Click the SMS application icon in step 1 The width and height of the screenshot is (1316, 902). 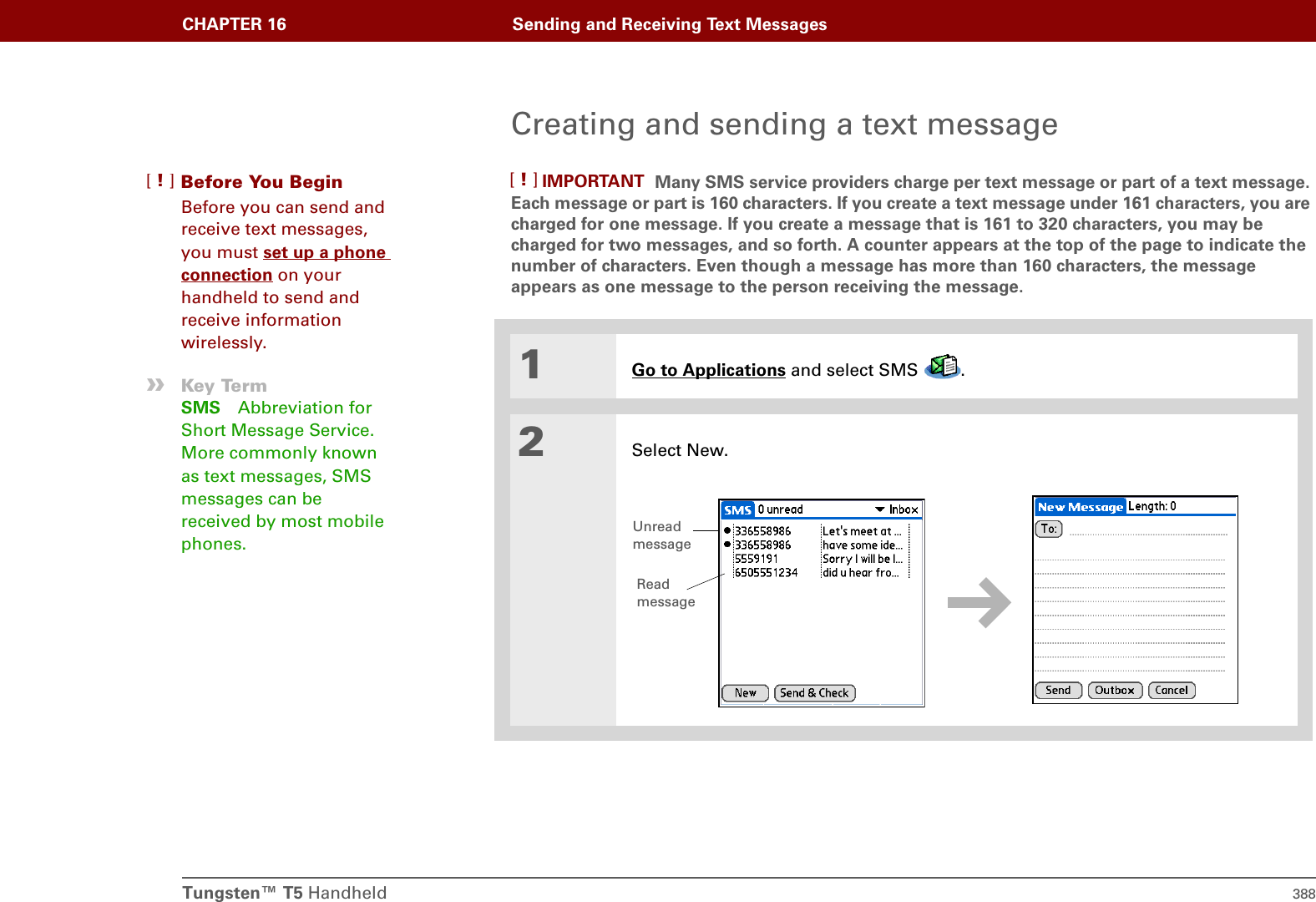943,367
